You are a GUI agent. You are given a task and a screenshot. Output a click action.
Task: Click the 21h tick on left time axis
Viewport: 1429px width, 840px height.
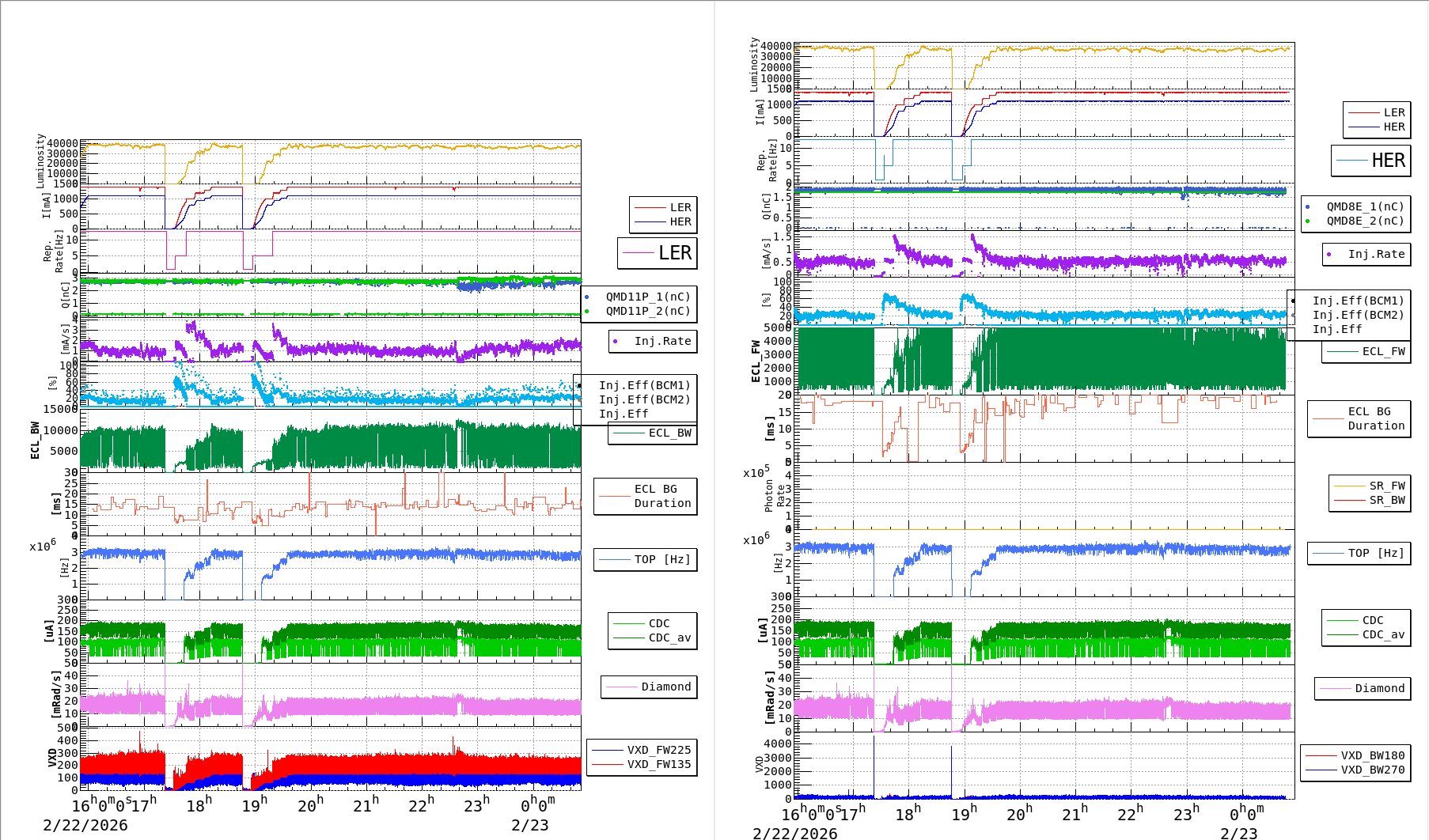[x=365, y=805]
